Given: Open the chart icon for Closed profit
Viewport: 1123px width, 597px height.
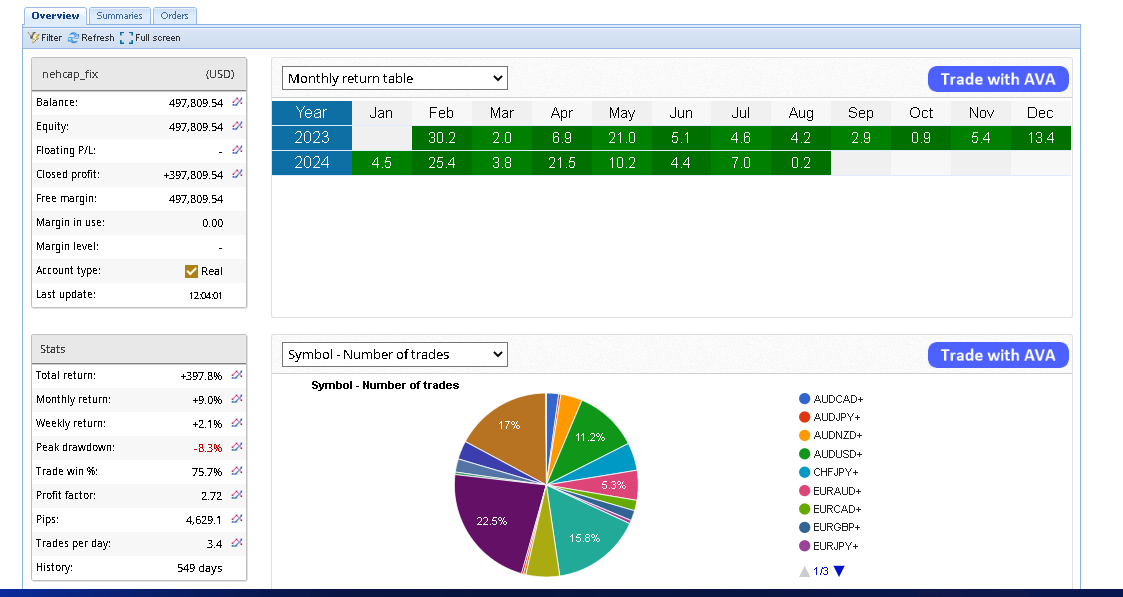Looking at the screenshot, I should click(237, 174).
